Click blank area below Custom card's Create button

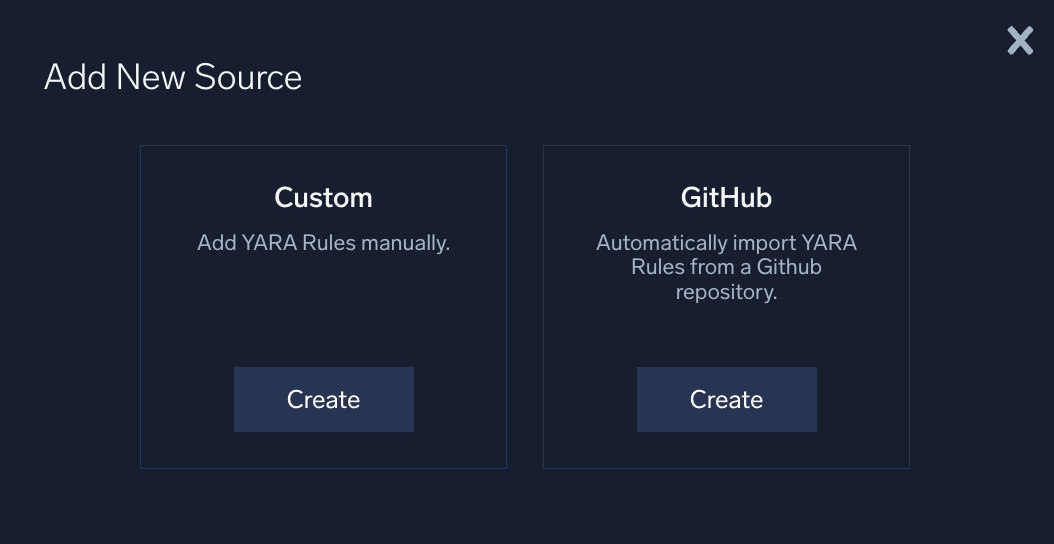323,450
